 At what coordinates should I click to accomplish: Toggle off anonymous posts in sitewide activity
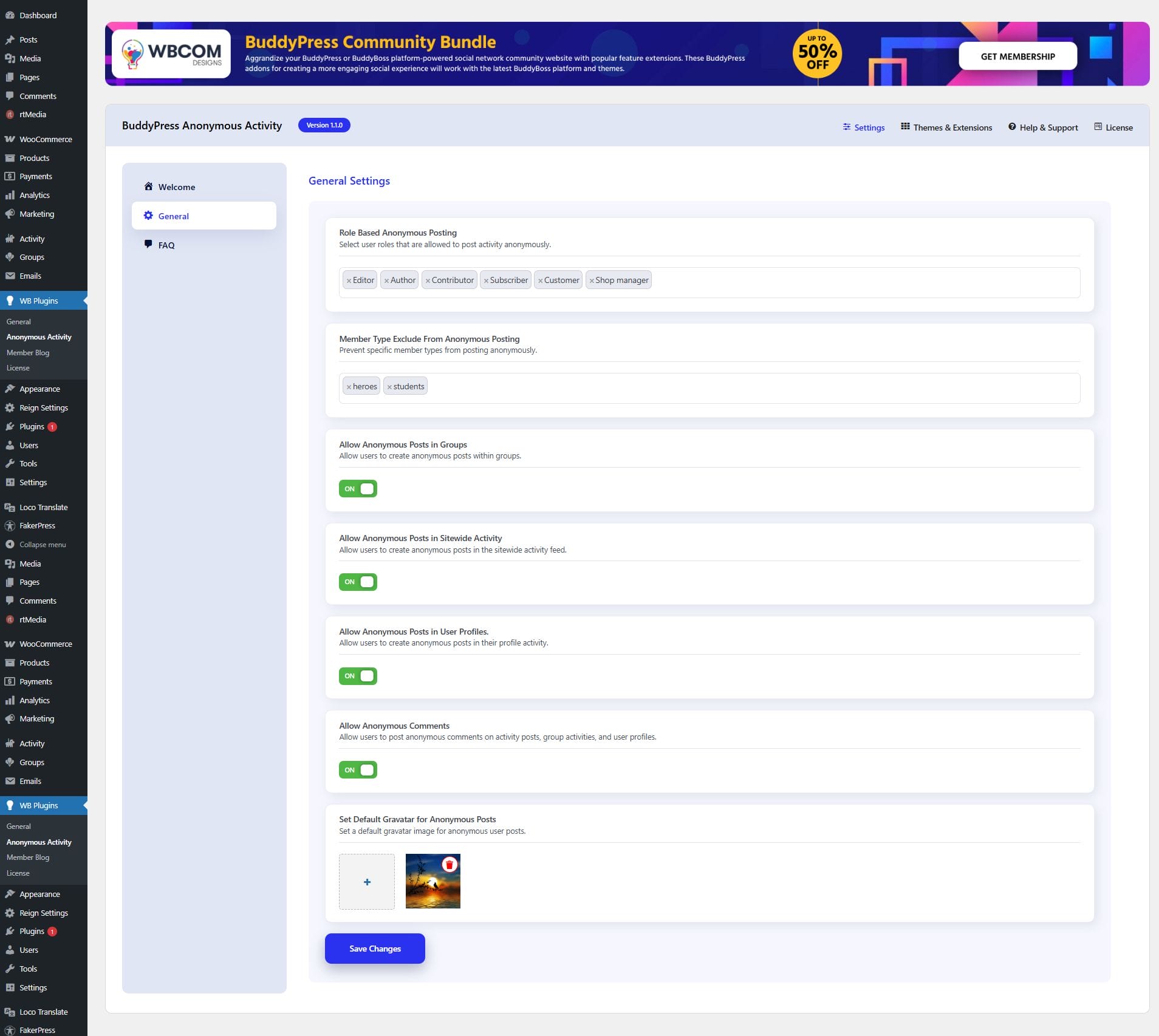358,582
